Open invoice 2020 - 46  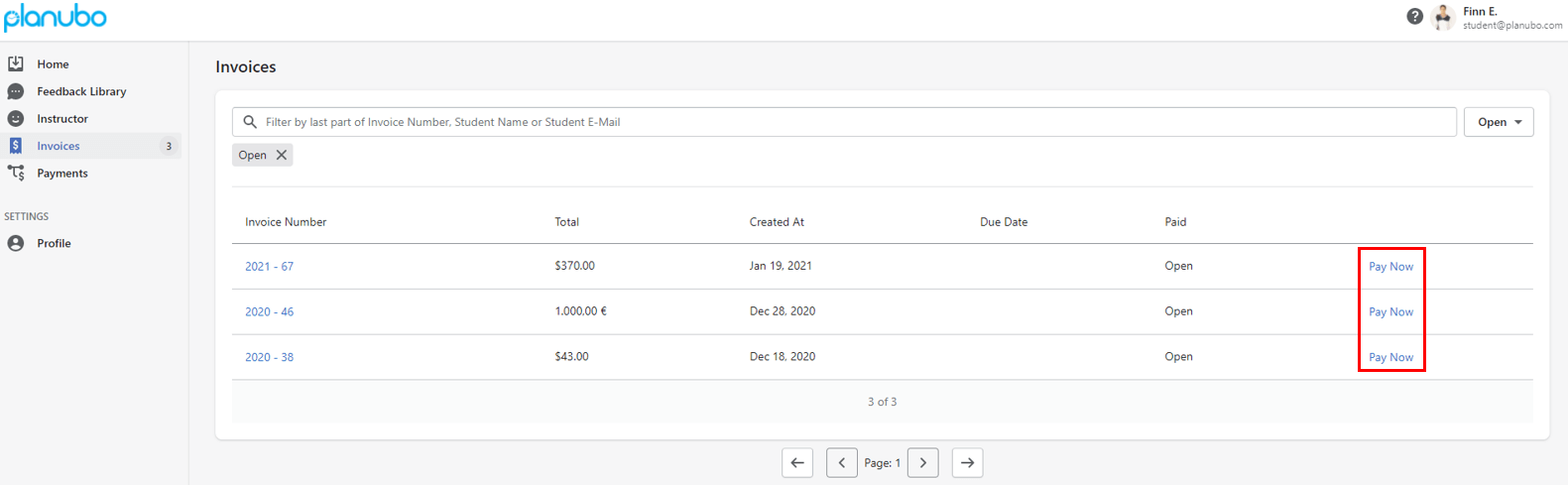(x=270, y=311)
